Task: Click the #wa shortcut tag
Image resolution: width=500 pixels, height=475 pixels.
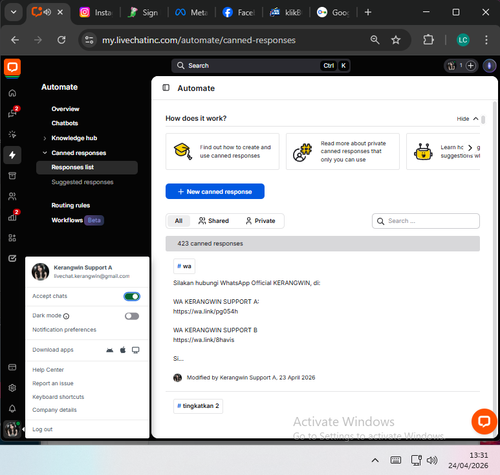Action: click(184, 266)
